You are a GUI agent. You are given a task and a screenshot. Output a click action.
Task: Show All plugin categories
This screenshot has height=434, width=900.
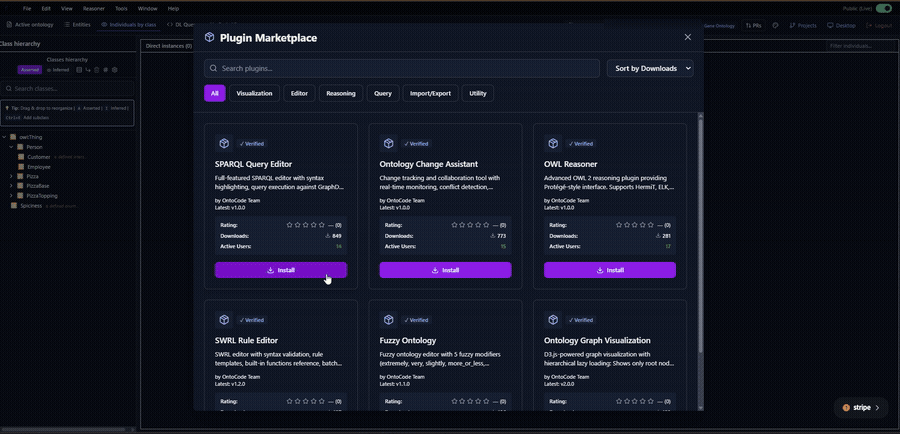(x=215, y=94)
